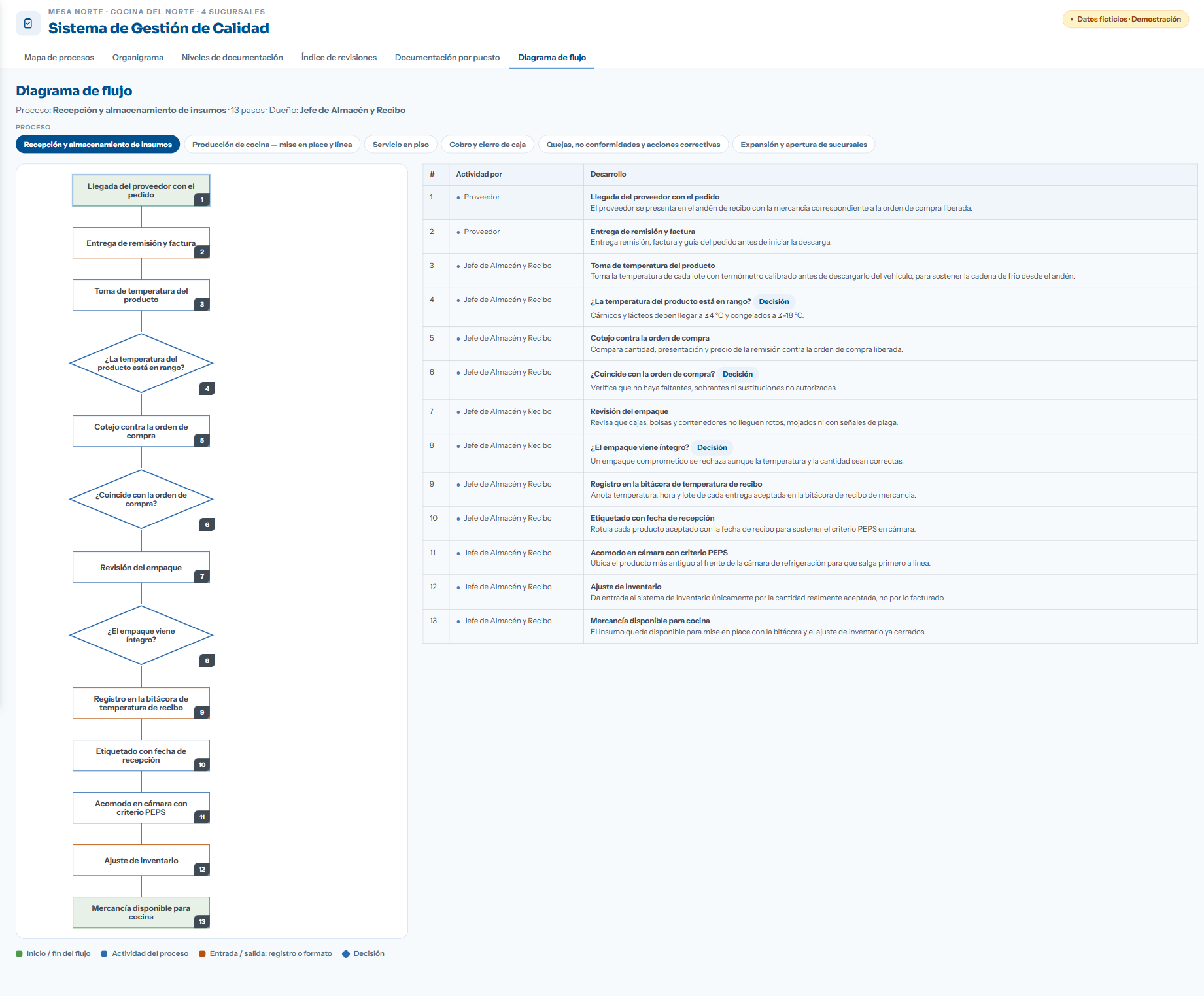This screenshot has width=1204, height=996.
Task: Click flow node Llegada del proveedor con el pedido
Action: click(141, 190)
